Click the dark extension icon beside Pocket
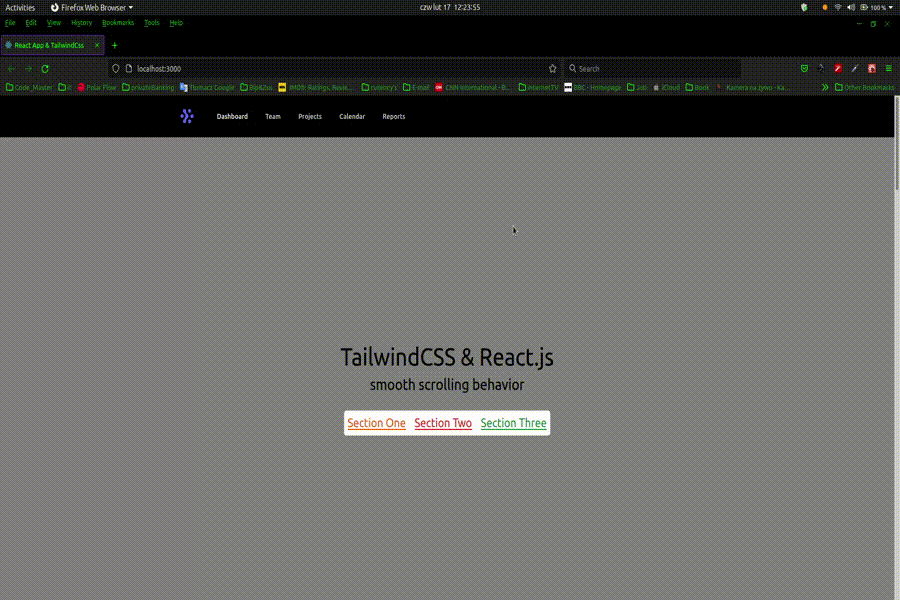 point(821,69)
